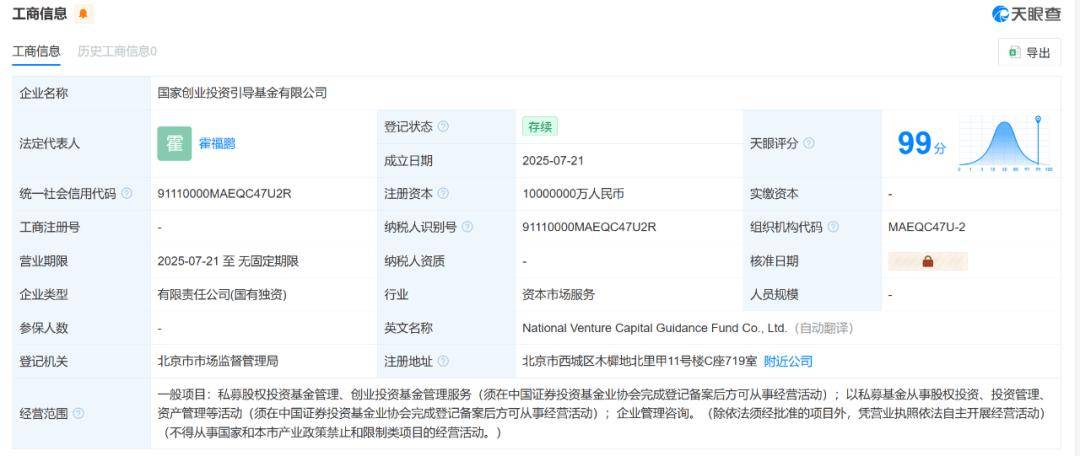The height and width of the screenshot is (456, 1080).
Task: Click credit code in the 统一社会信用代码 row
Action: click(x=225, y=194)
